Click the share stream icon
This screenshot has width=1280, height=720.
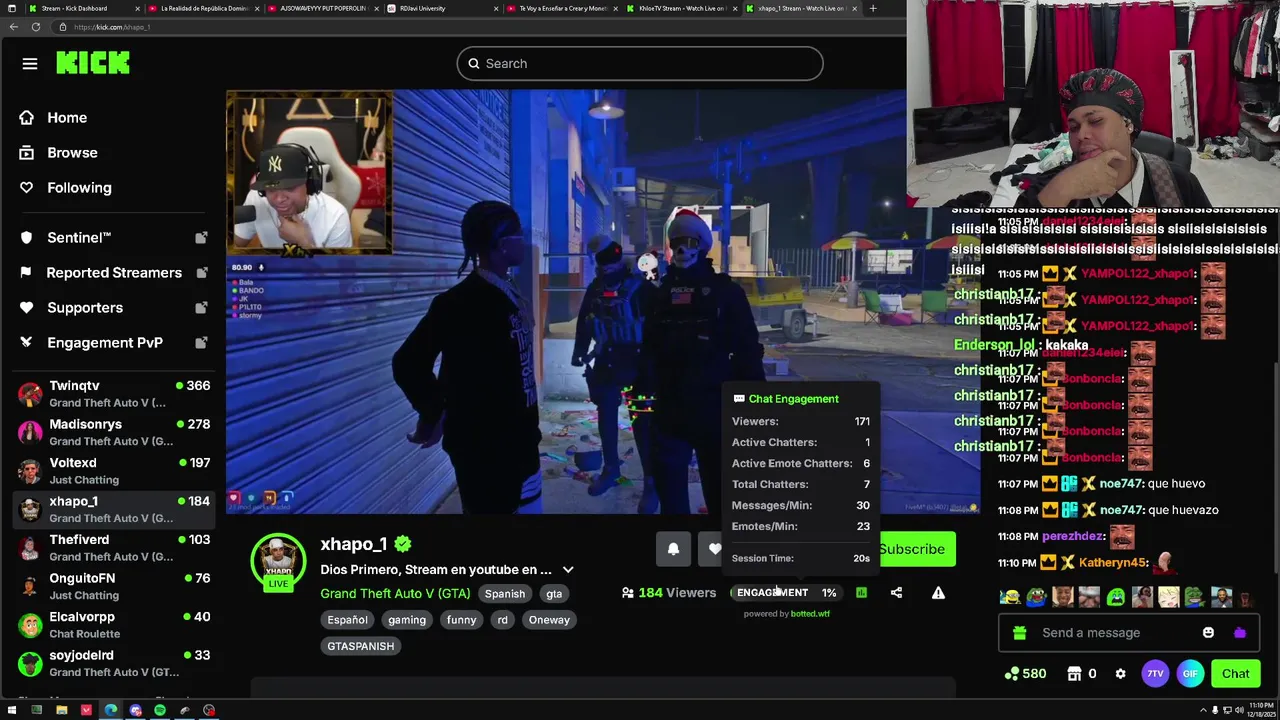896,593
